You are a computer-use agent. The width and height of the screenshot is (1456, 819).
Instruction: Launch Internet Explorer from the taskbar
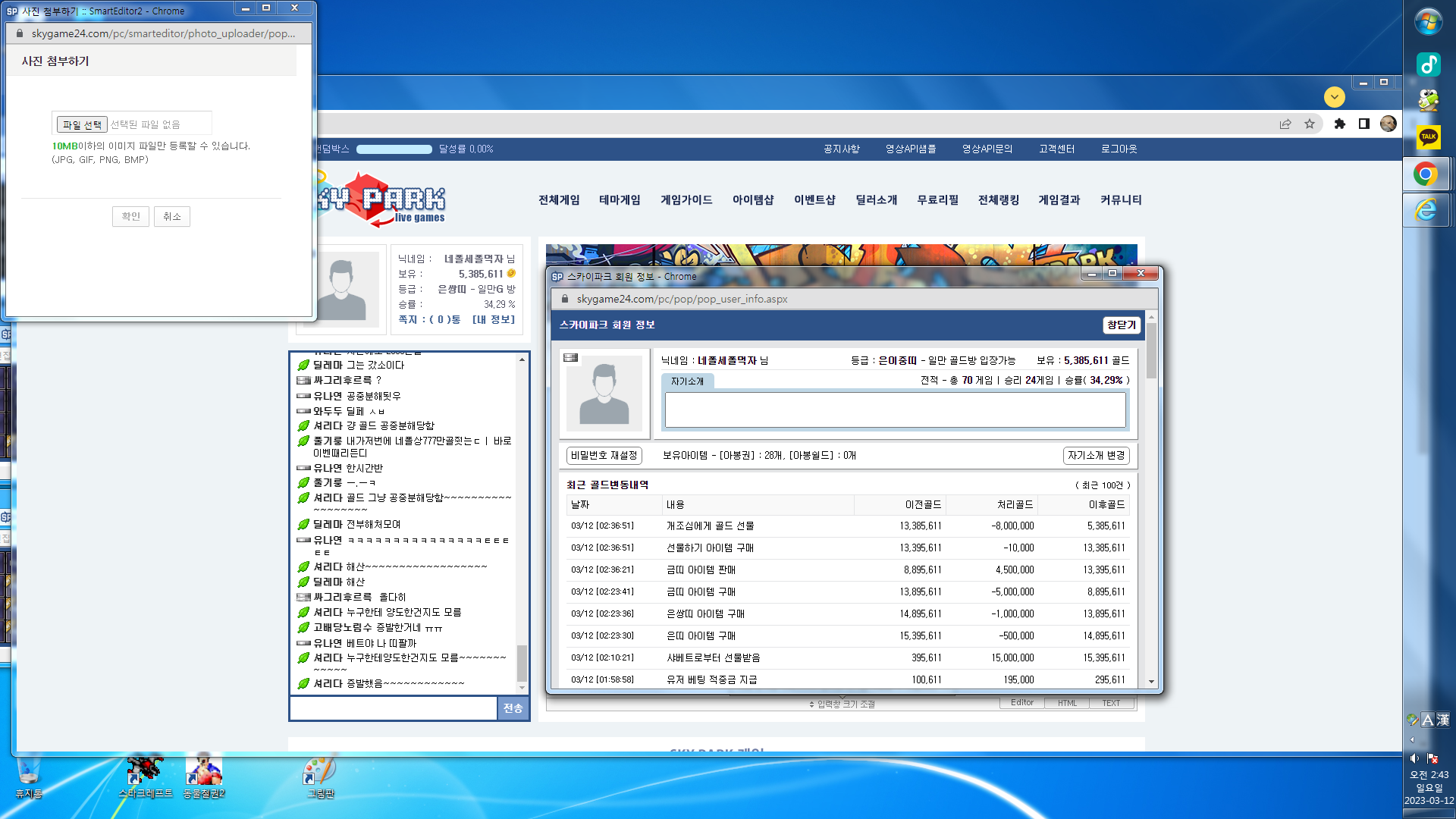[1426, 210]
